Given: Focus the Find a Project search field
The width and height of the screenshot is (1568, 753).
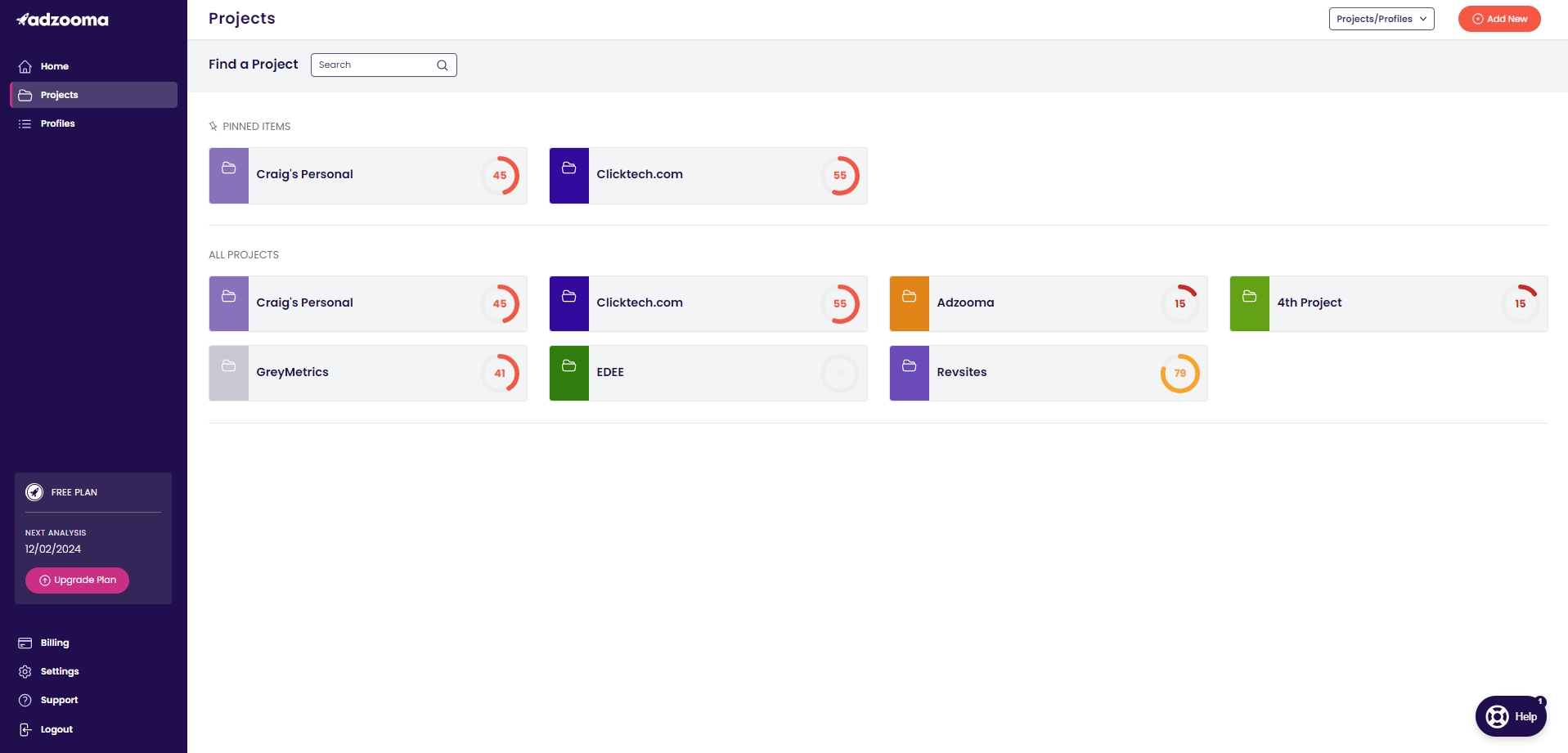Looking at the screenshot, I should click(x=384, y=65).
